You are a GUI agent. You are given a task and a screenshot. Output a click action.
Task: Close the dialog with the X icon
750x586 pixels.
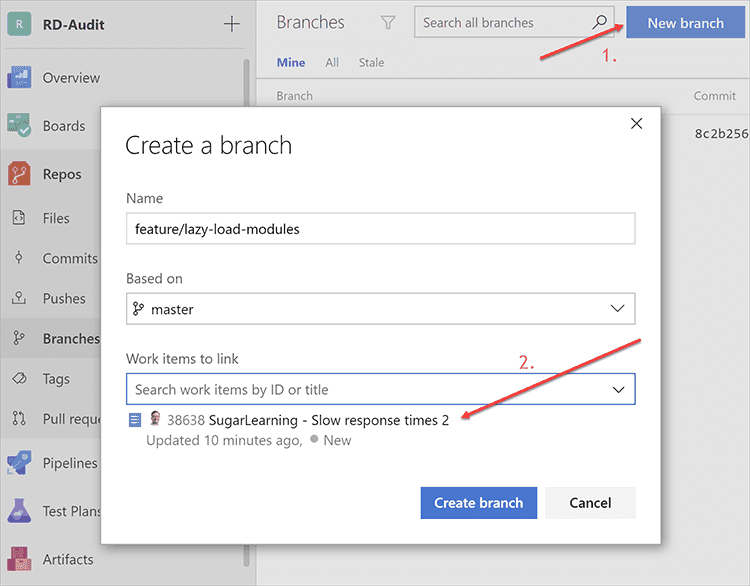(x=636, y=124)
